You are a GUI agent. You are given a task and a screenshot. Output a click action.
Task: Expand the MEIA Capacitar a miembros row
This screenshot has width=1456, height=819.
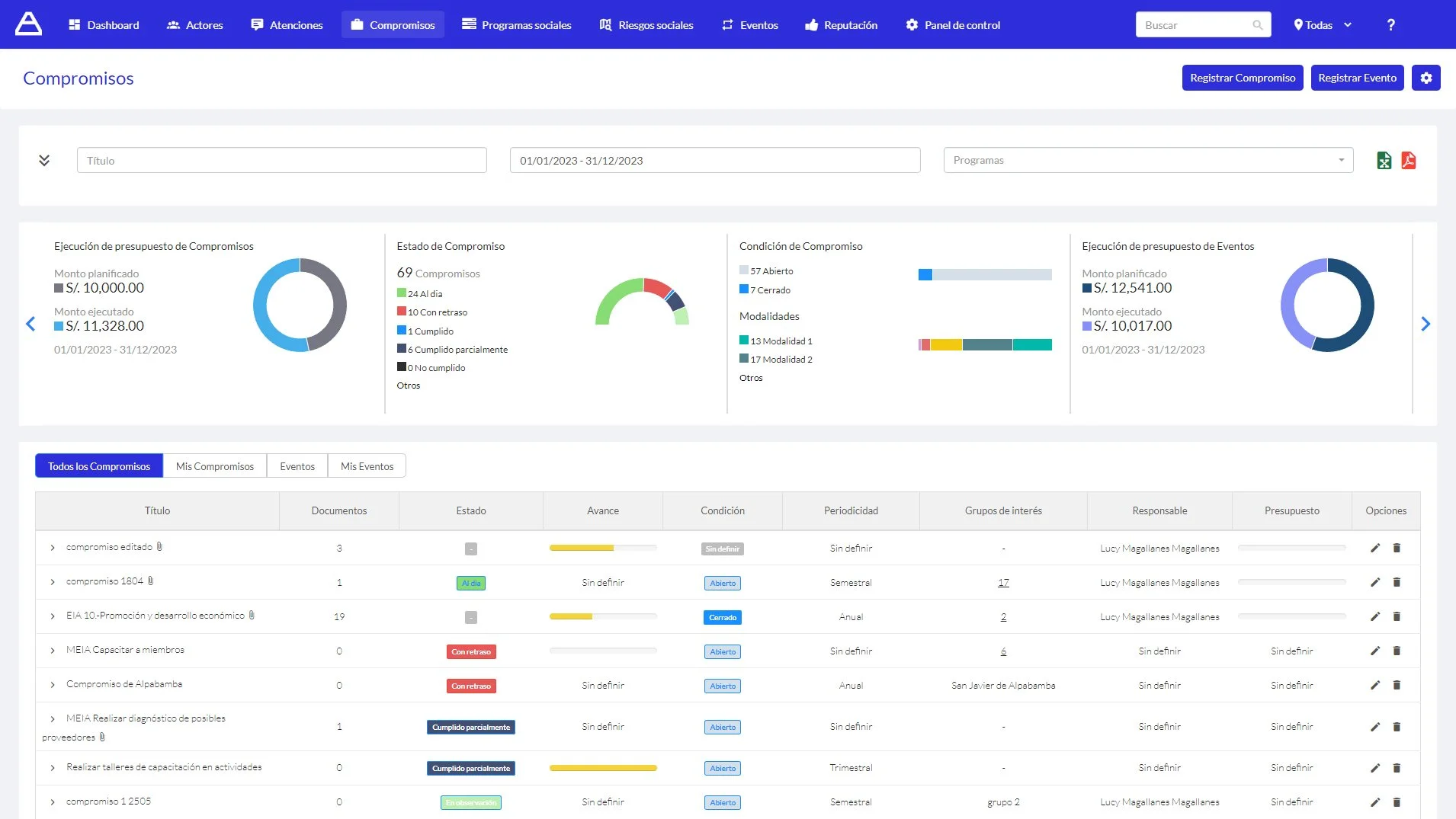(x=53, y=651)
